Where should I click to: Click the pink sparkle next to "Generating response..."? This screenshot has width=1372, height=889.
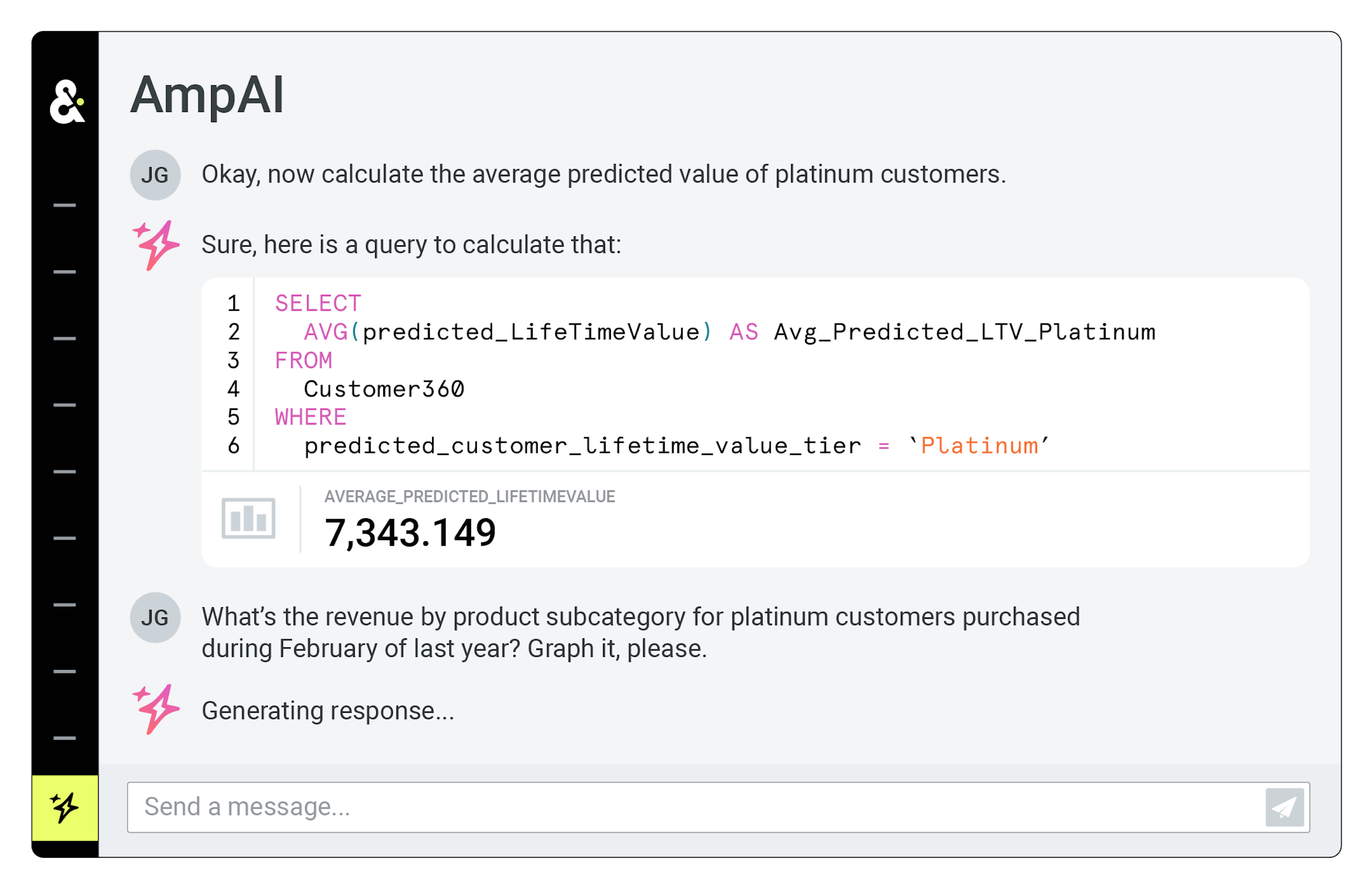click(156, 709)
